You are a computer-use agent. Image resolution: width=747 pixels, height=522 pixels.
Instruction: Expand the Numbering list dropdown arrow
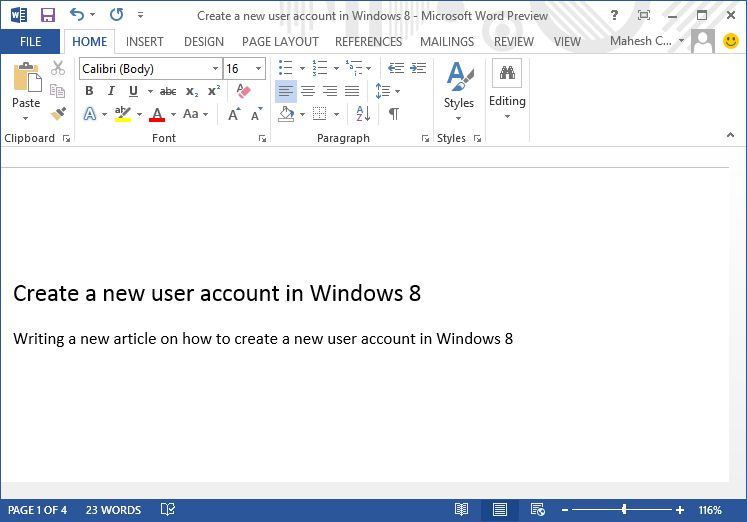[336, 69]
